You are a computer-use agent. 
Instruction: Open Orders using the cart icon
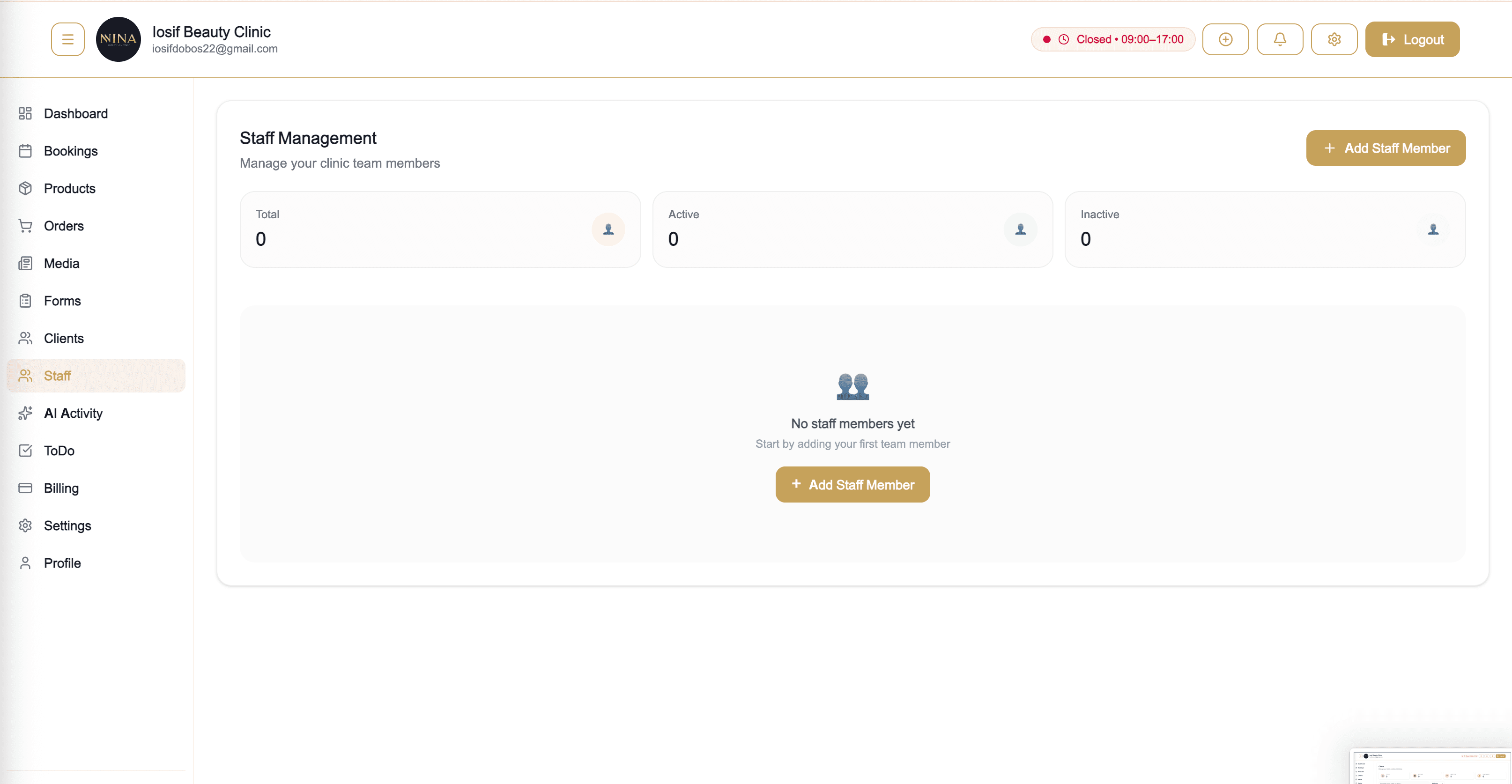tap(26, 226)
